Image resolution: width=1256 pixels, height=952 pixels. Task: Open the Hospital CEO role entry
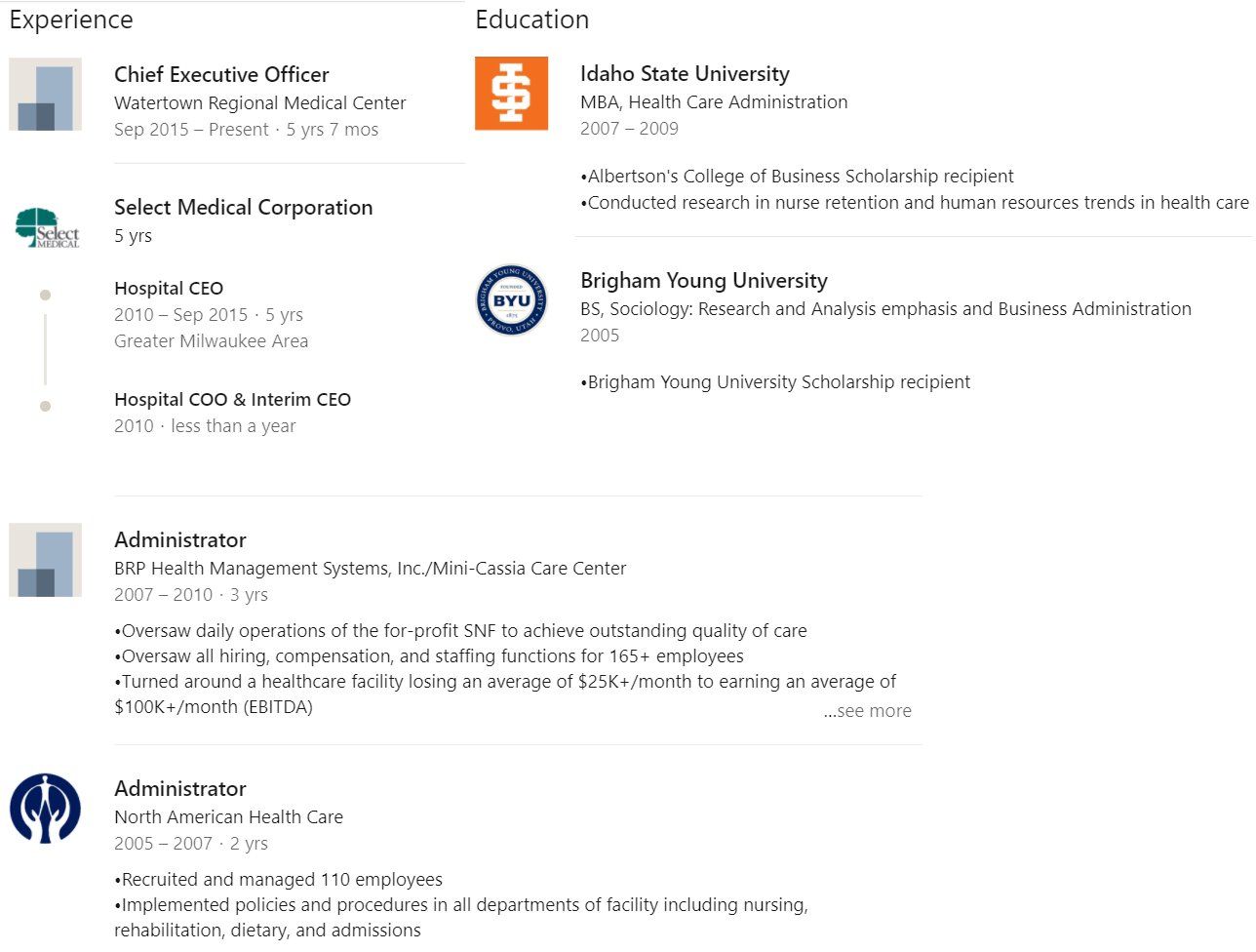point(169,288)
